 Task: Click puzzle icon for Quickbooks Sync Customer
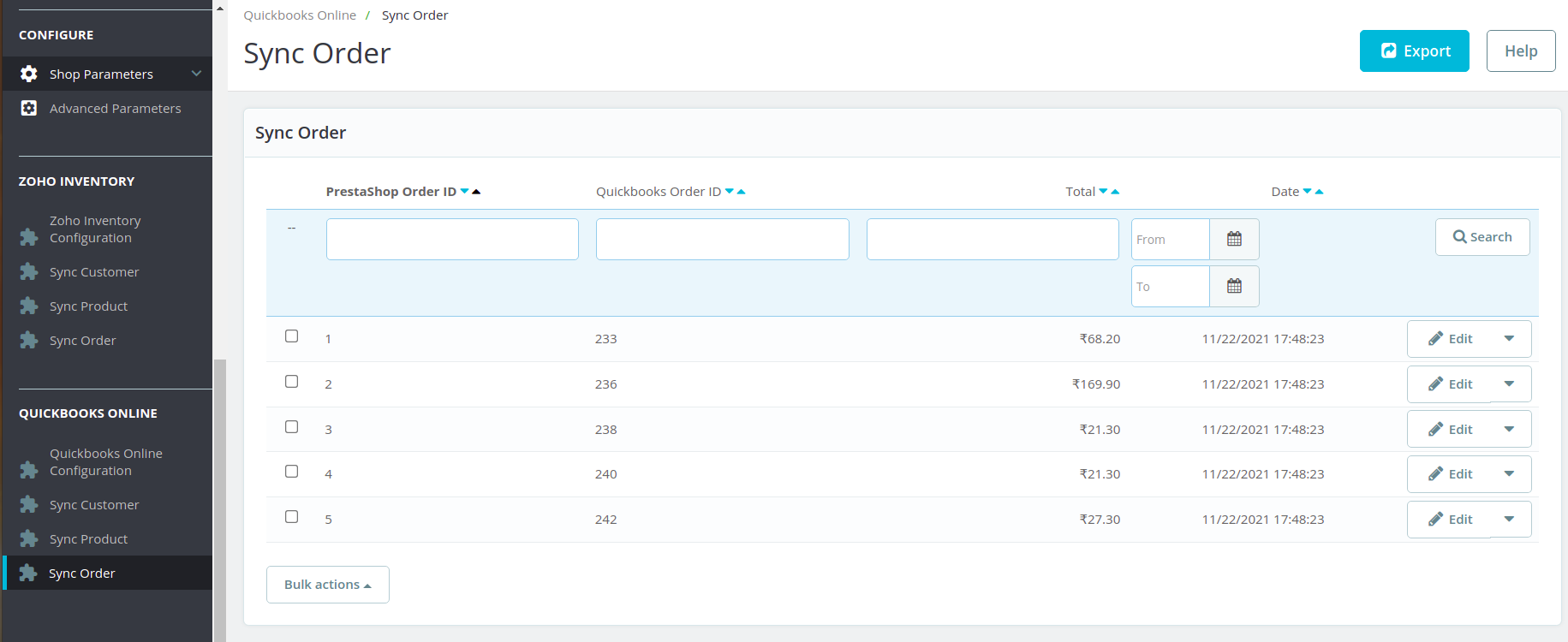coord(28,505)
